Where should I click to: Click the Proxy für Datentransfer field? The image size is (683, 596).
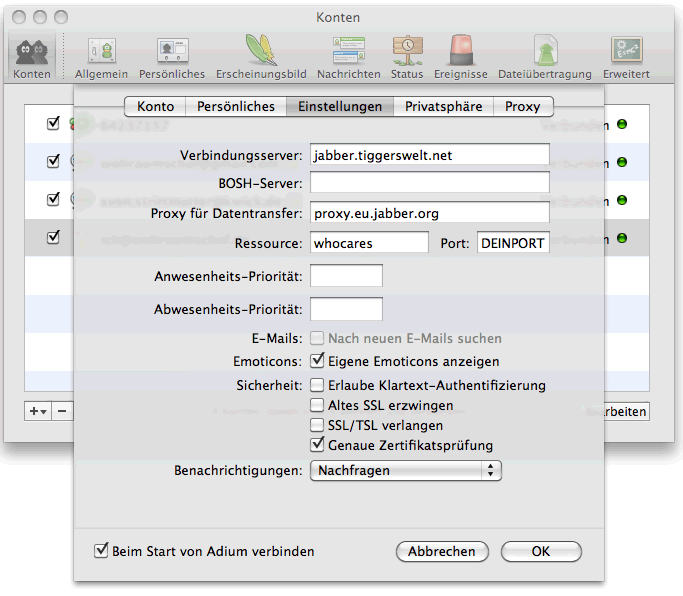pos(430,213)
